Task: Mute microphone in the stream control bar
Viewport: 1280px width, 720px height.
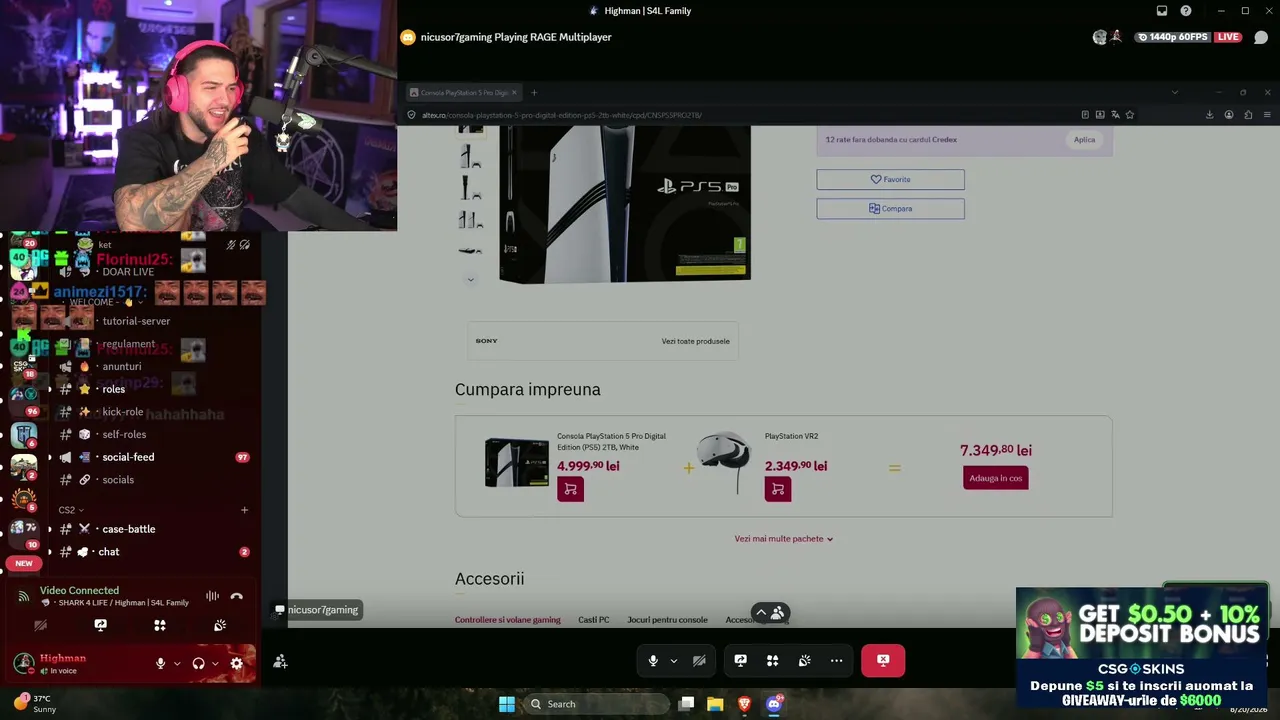Action: tap(653, 660)
